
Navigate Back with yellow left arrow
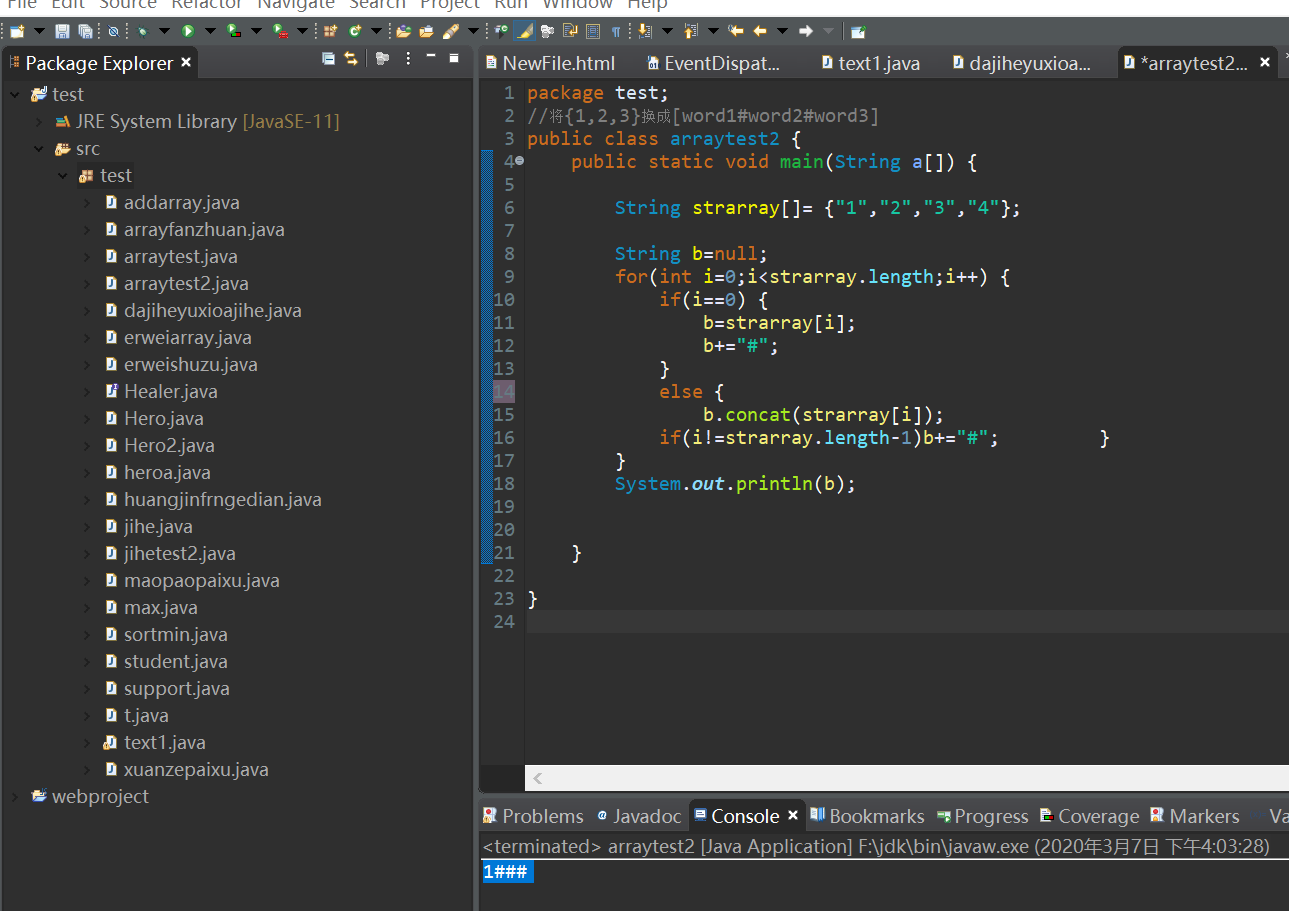[x=760, y=31]
